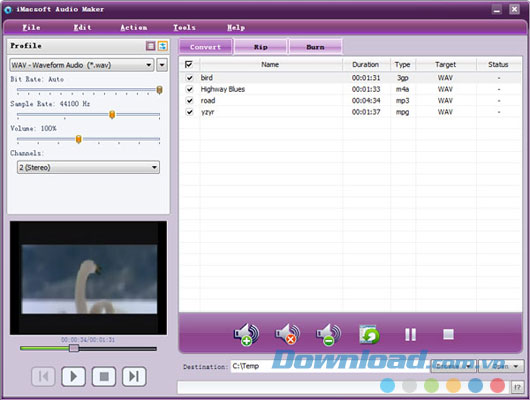
Task: Open the File menu
Action: (x=31, y=28)
